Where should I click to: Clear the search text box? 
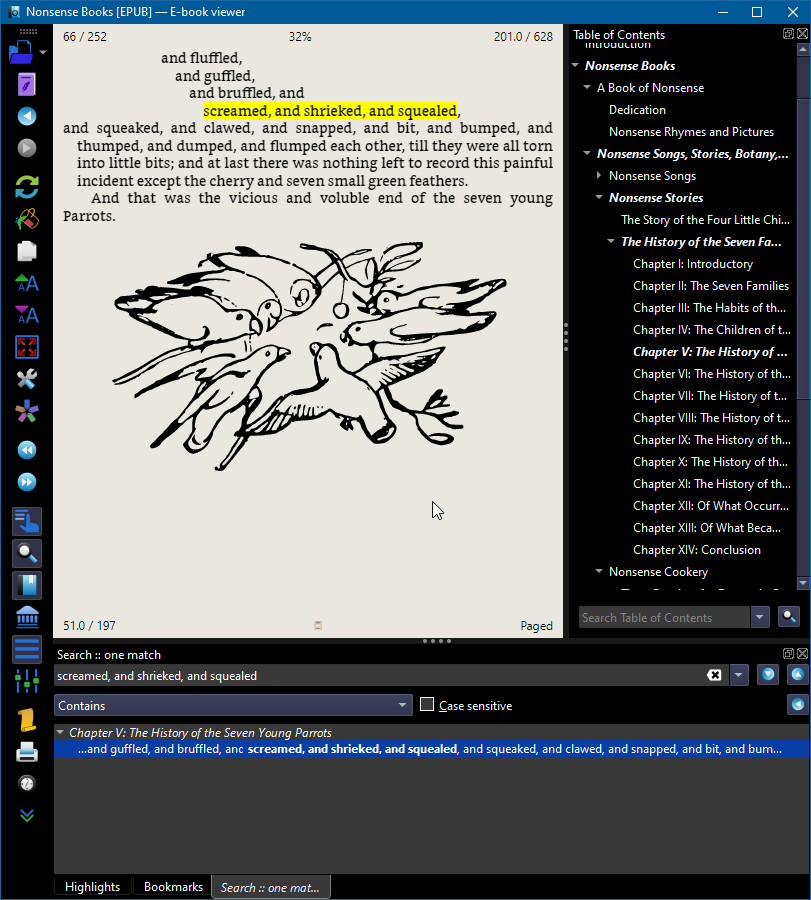(714, 675)
